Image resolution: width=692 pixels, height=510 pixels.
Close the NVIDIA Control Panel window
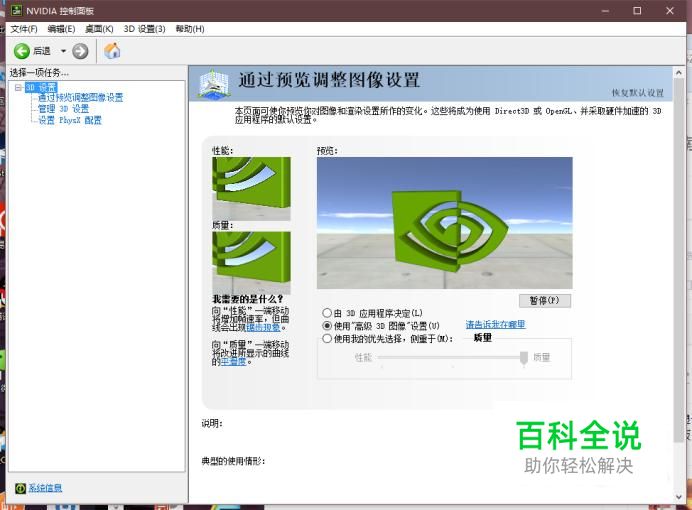(x=670, y=11)
